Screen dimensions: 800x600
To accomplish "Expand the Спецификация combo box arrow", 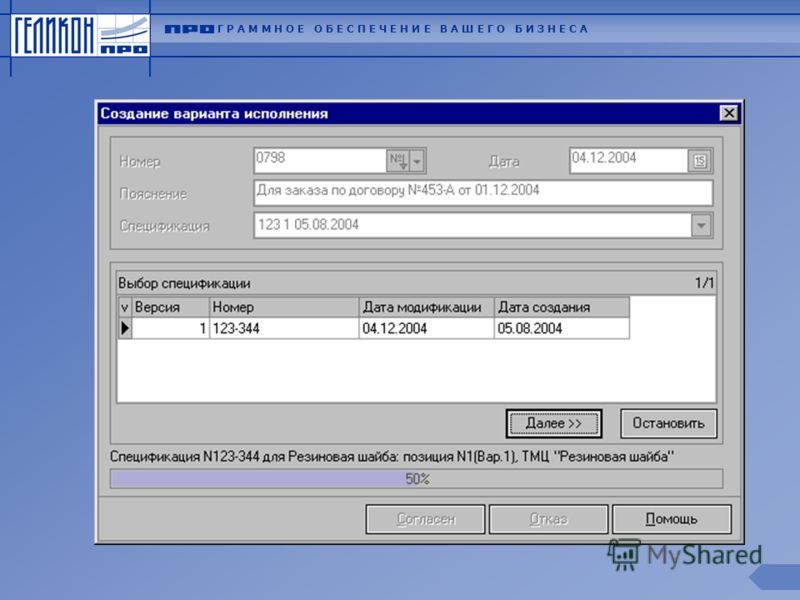I will tap(701, 225).
